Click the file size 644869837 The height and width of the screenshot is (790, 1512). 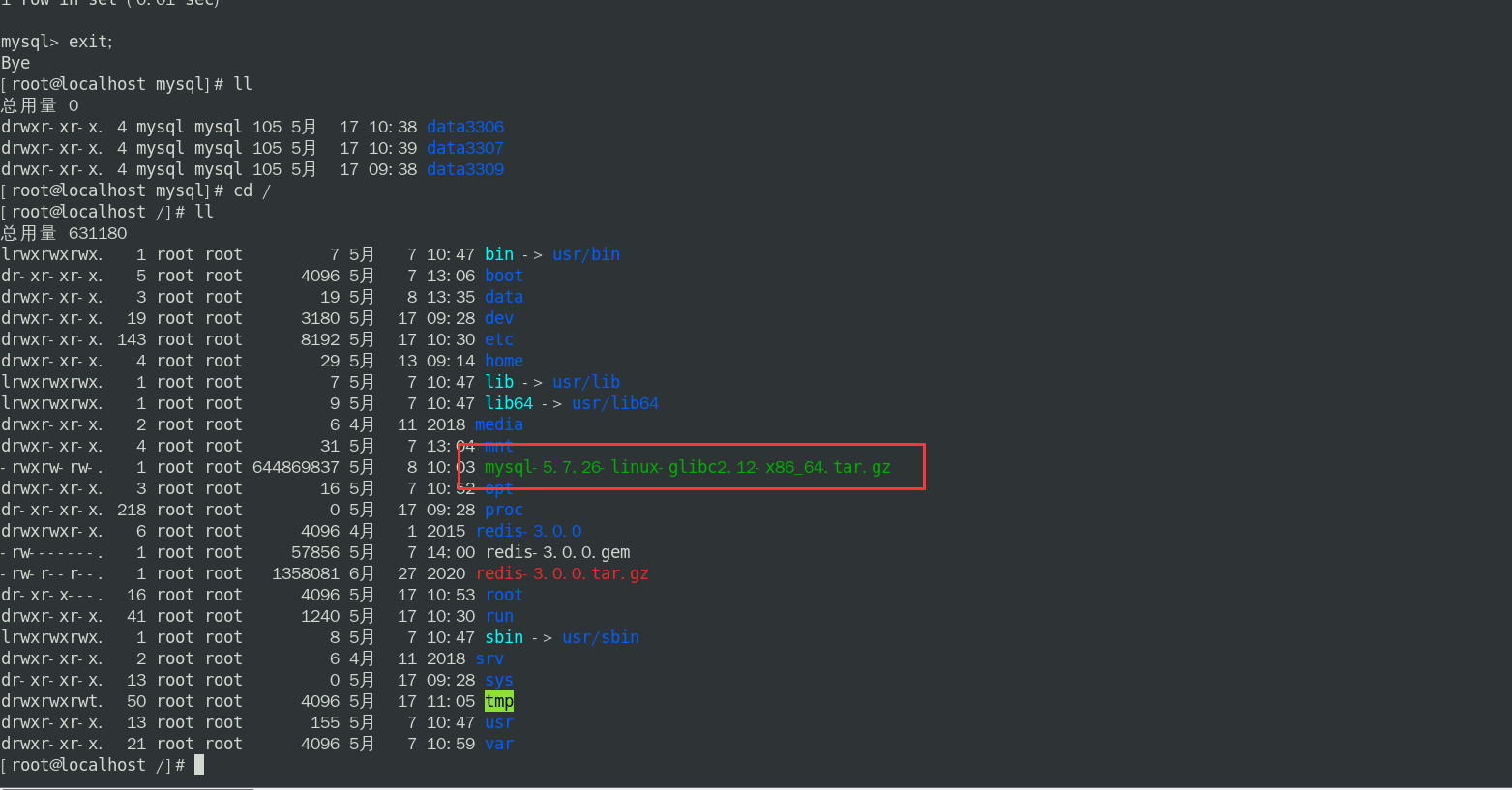tap(296, 467)
